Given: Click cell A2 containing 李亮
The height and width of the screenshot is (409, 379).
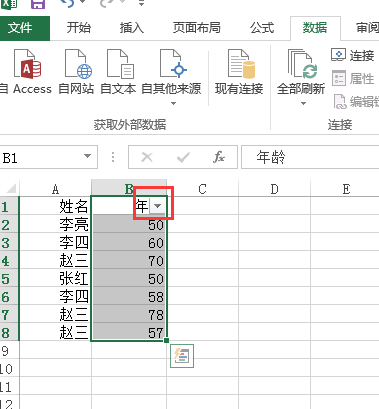Looking at the screenshot, I should 55,224.
